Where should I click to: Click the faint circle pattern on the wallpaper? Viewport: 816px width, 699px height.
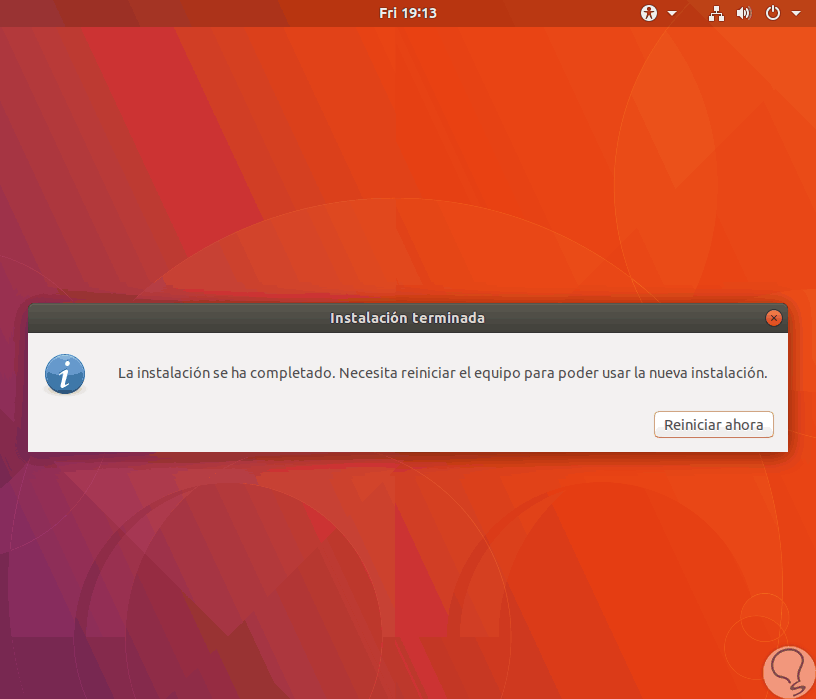point(764,617)
